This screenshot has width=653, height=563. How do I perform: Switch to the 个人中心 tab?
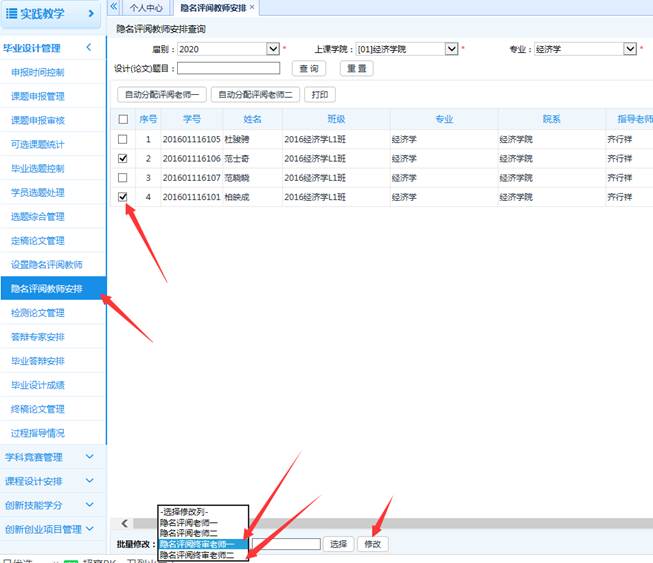146,8
